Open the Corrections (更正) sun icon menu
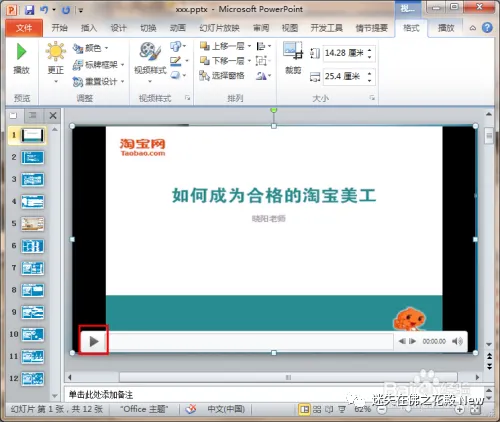 pyautogui.click(x=55, y=62)
